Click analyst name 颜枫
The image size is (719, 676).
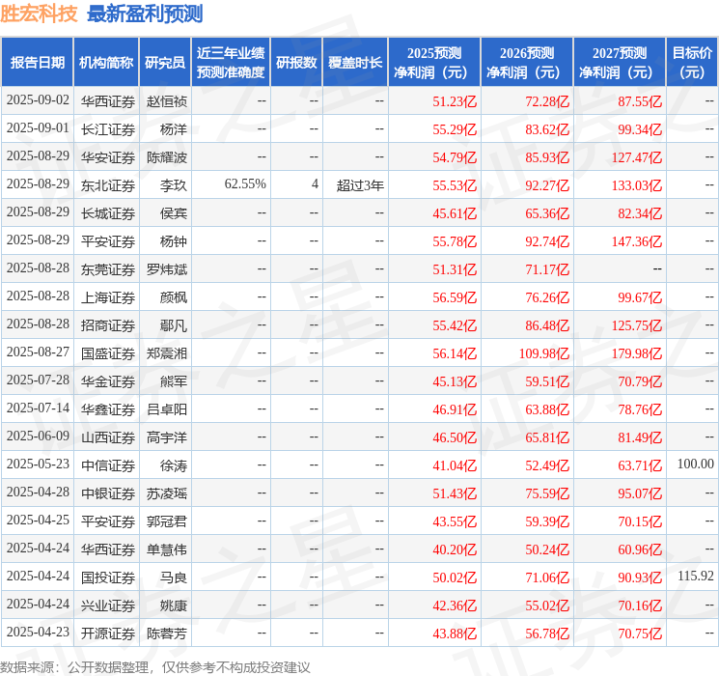coord(173,298)
